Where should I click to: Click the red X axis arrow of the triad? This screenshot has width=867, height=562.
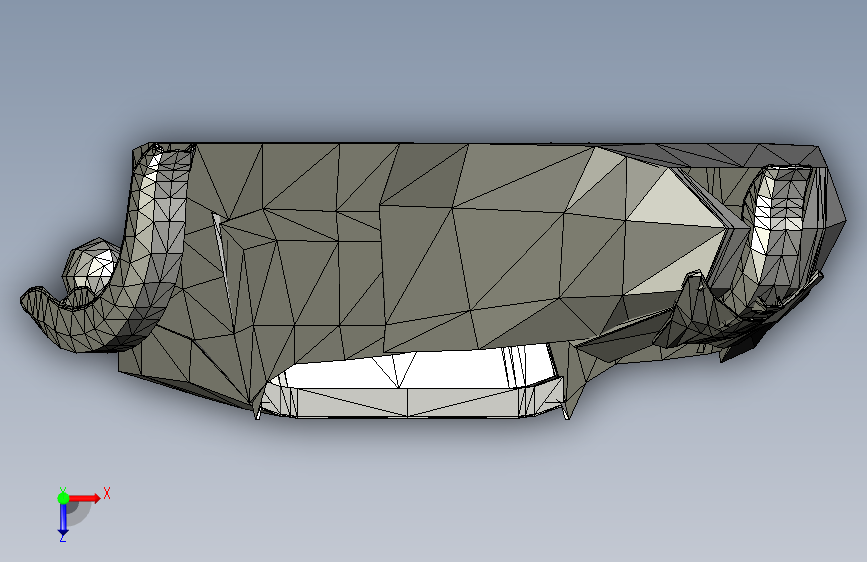coord(84,498)
